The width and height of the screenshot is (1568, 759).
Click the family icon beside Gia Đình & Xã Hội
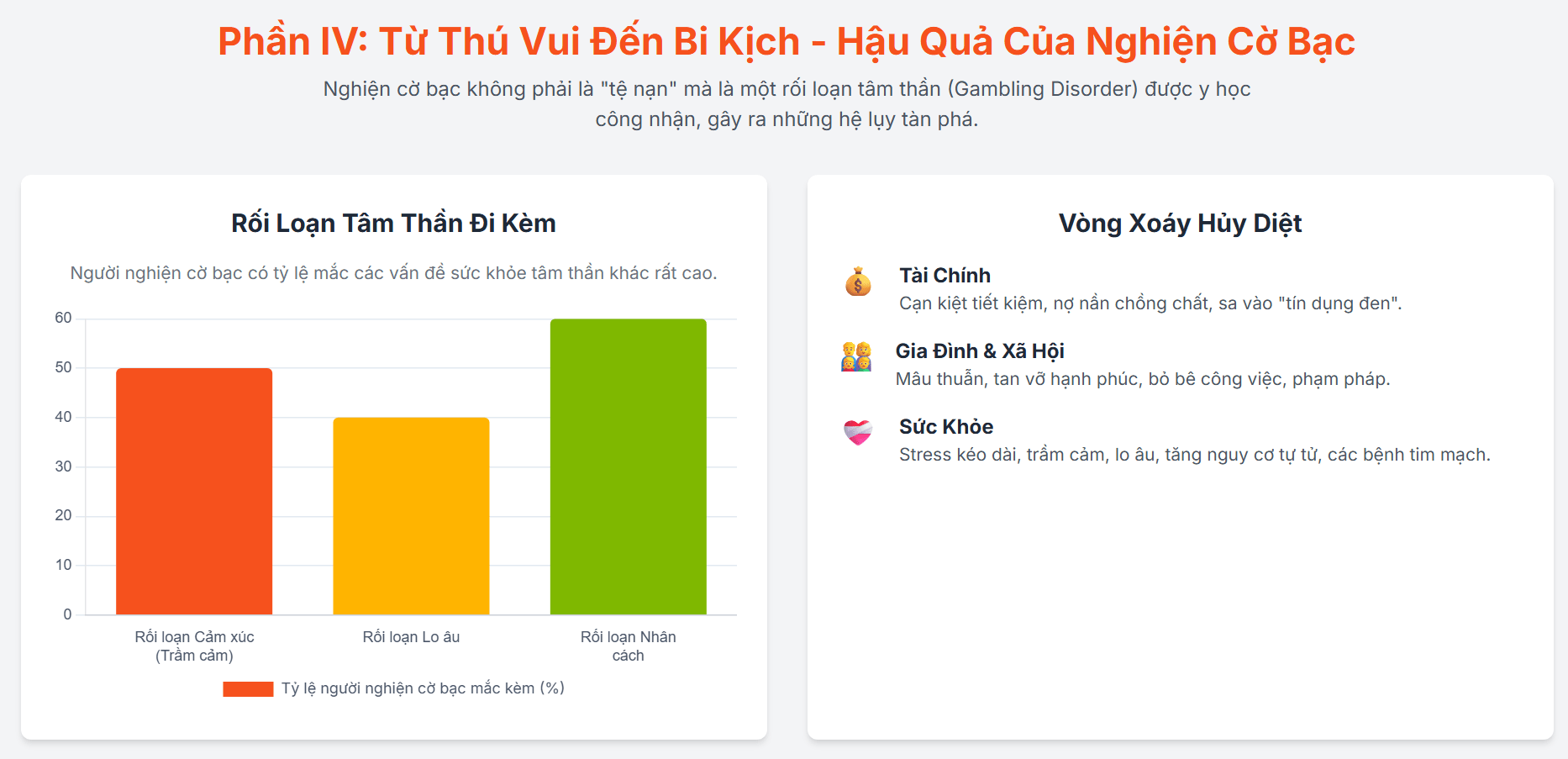856,356
